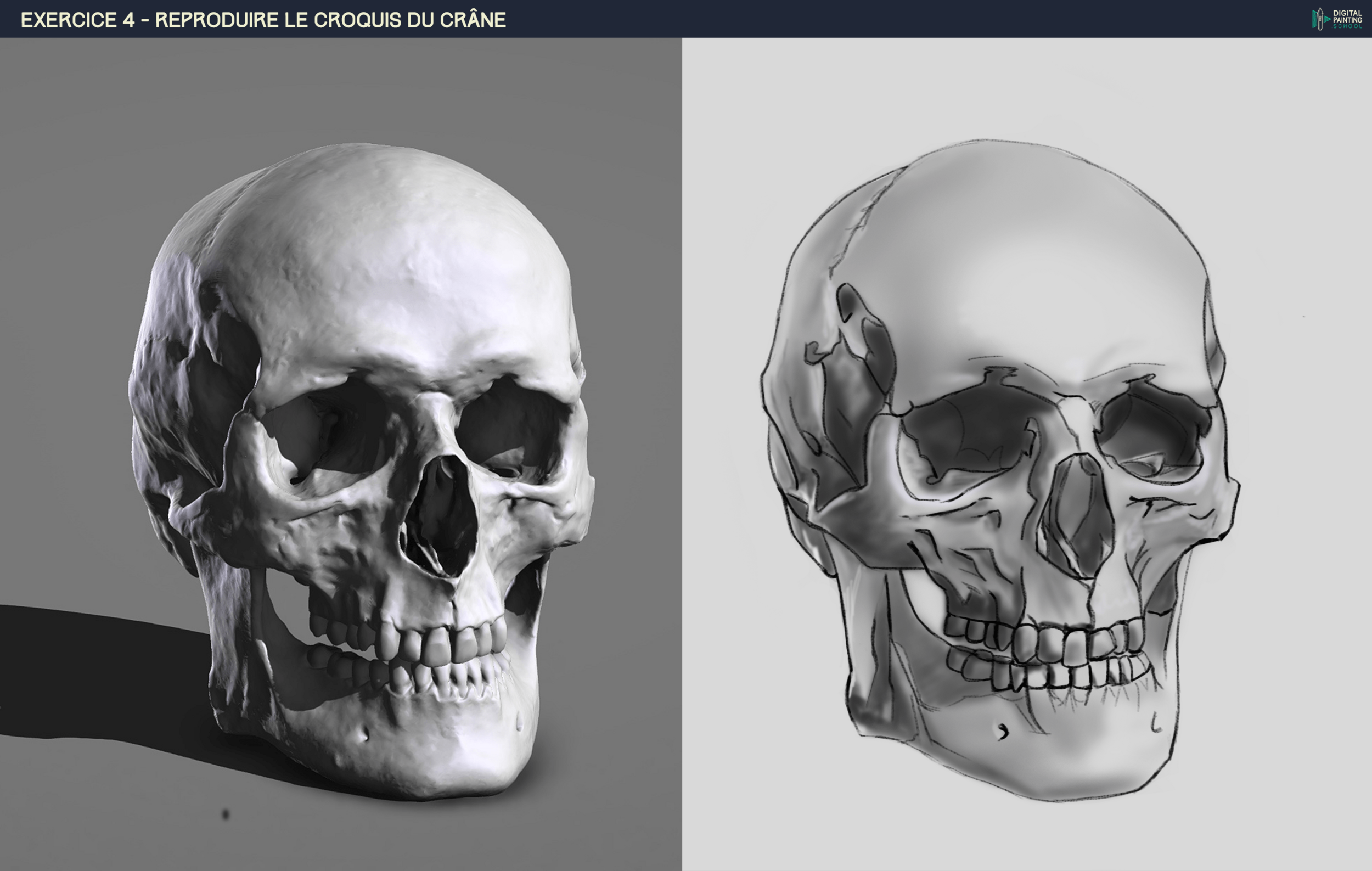Click the Exercice 4 title text

pos(263,20)
